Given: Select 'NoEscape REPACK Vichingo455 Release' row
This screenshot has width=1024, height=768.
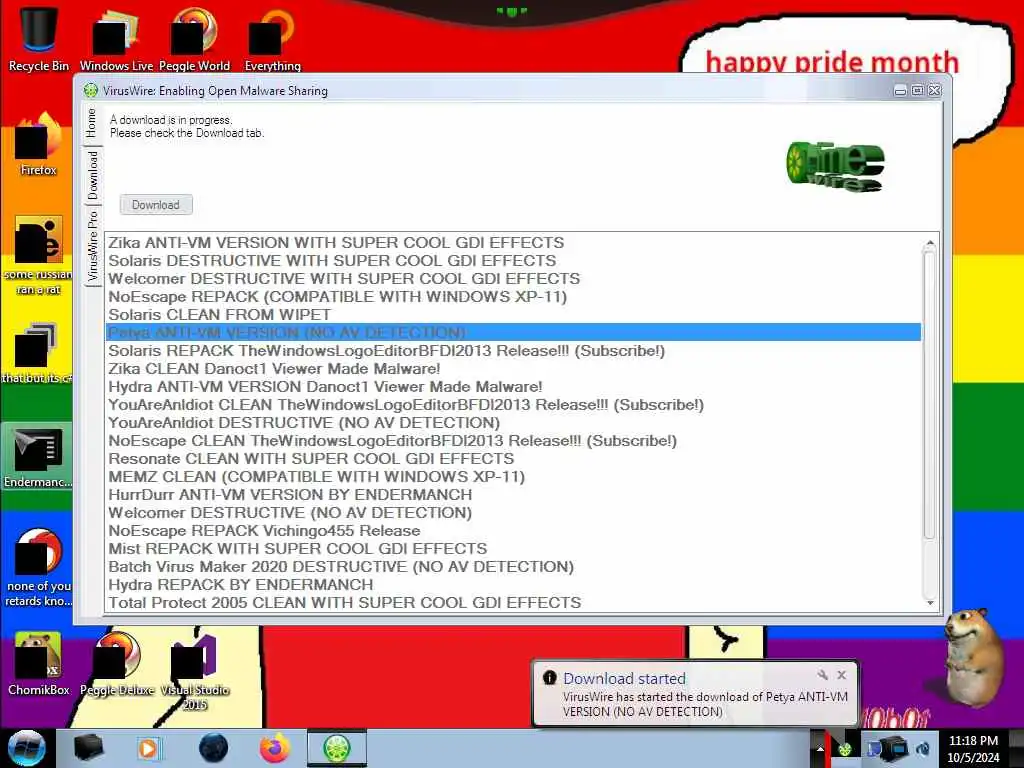Looking at the screenshot, I should [x=513, y=530].
